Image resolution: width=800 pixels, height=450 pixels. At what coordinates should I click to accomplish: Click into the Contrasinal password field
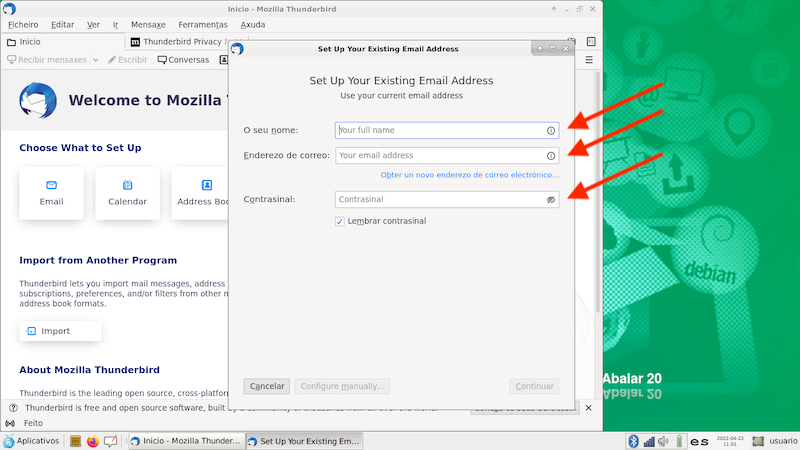tap(438, 200)
